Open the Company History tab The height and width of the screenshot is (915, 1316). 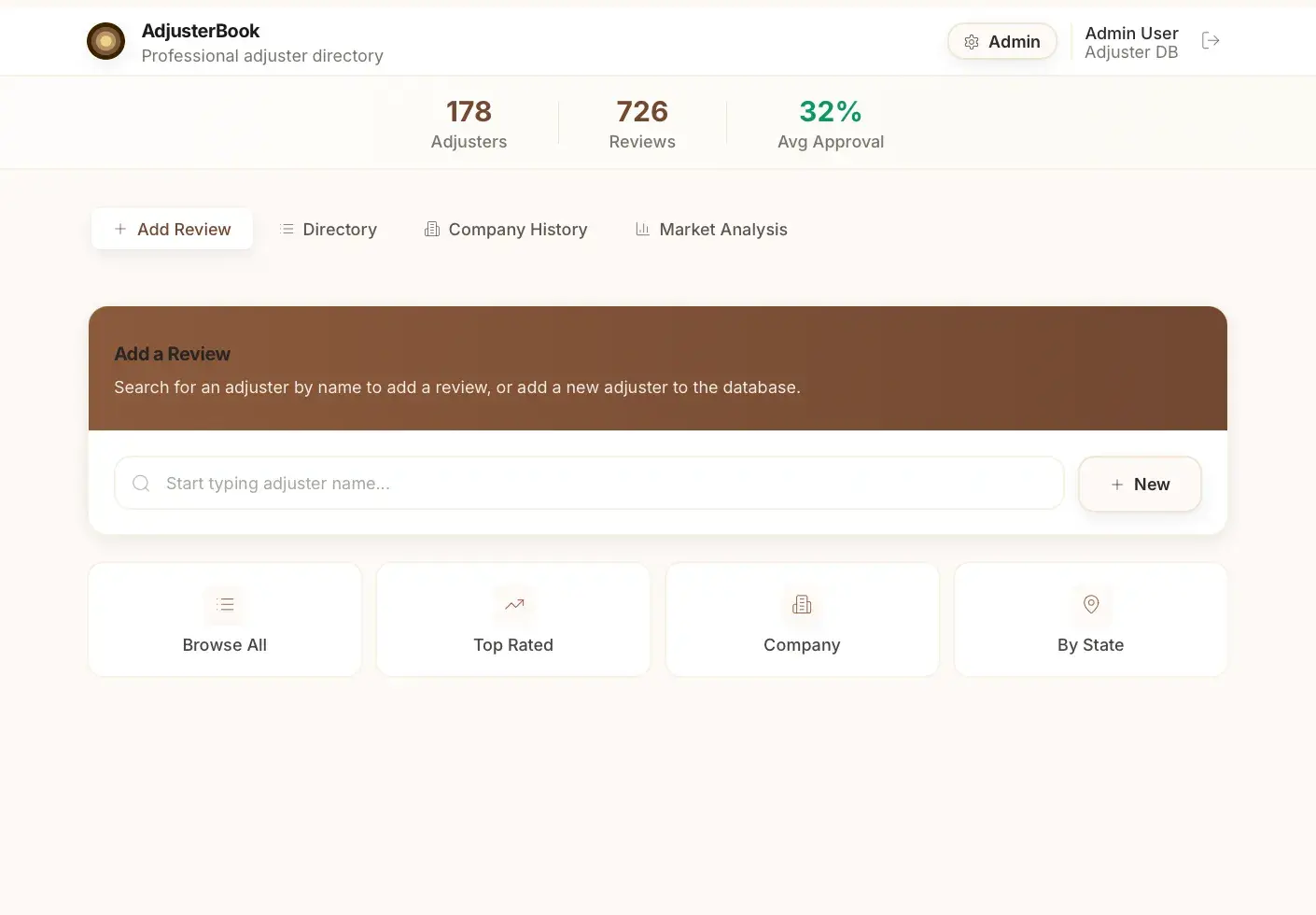coord(506,229)
